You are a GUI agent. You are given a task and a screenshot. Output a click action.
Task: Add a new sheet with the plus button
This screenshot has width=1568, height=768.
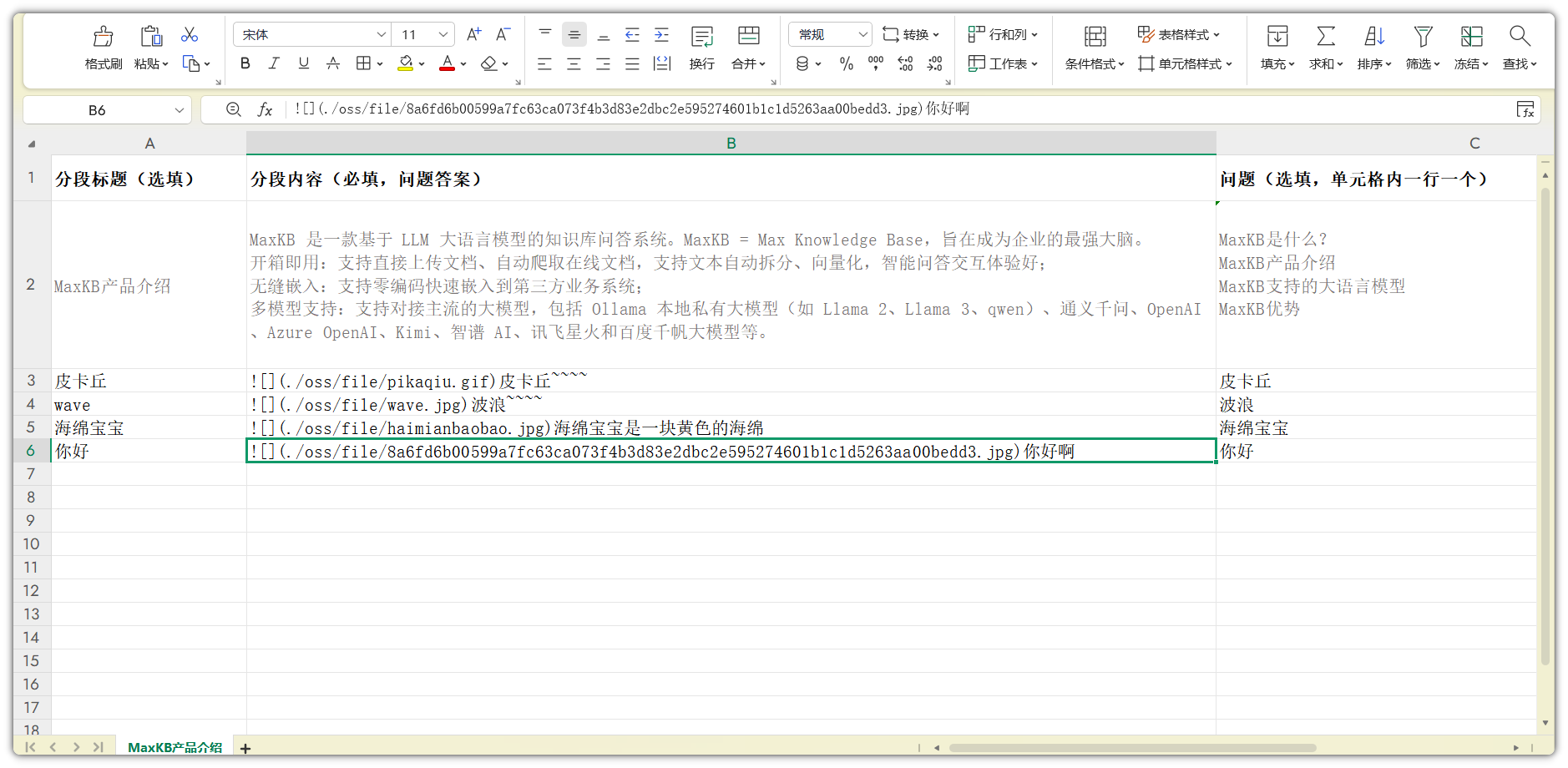(x=245, y=749)
